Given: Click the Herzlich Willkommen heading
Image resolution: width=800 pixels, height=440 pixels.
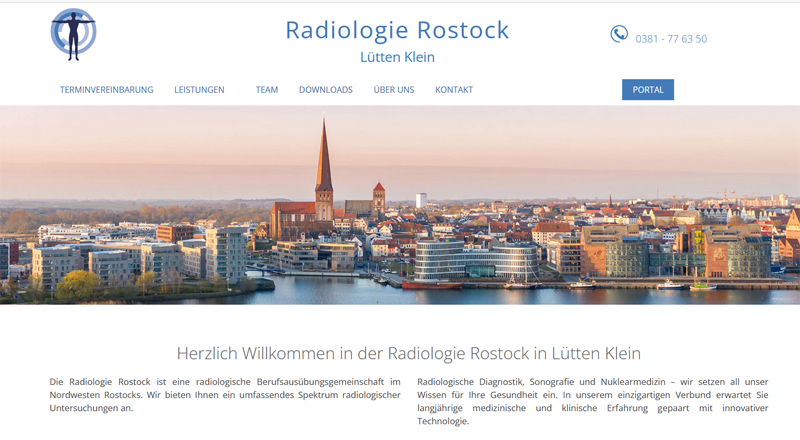Looking at the screenshot, I should pyautogui.click(x=409, y=353).
